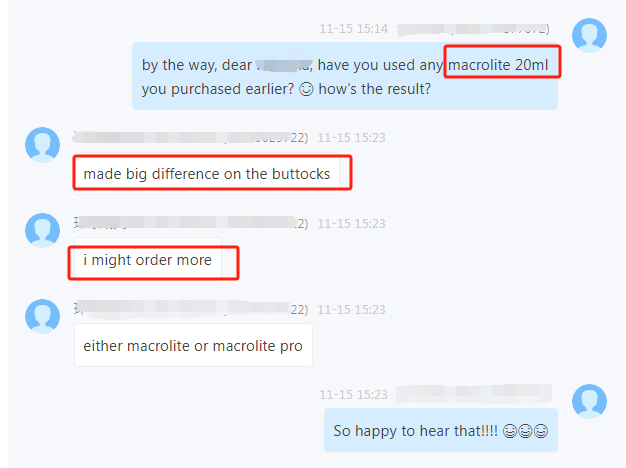Click timestamp above 'either macrolite' message

click(351, 309)
